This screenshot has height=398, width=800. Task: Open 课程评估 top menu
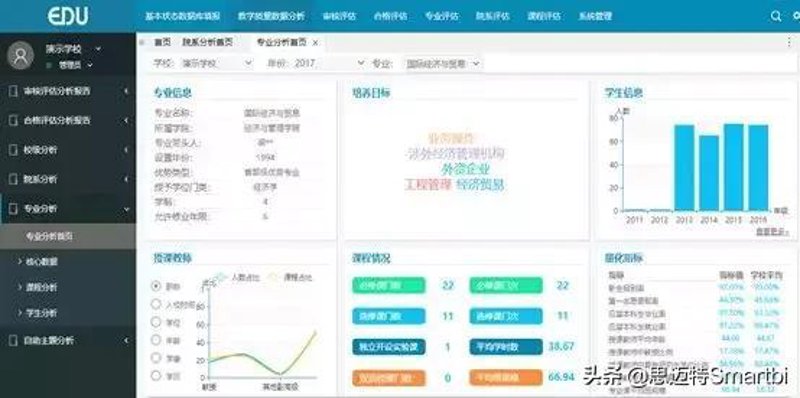coord(544,16)
